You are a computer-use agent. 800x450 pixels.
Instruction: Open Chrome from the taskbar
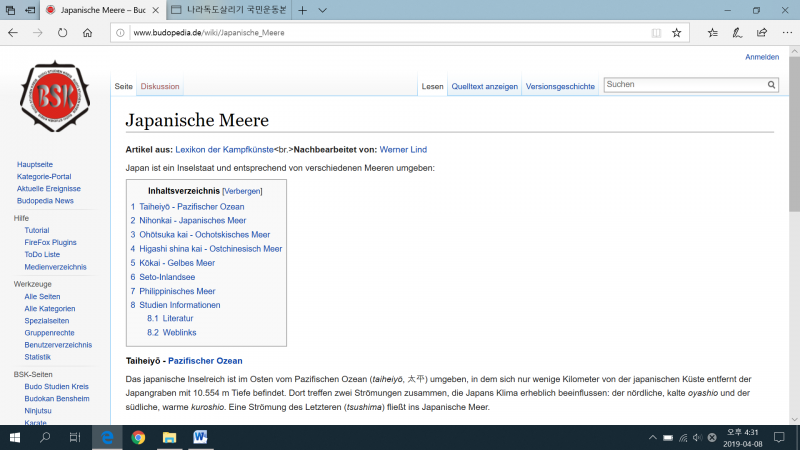point(138,437)
